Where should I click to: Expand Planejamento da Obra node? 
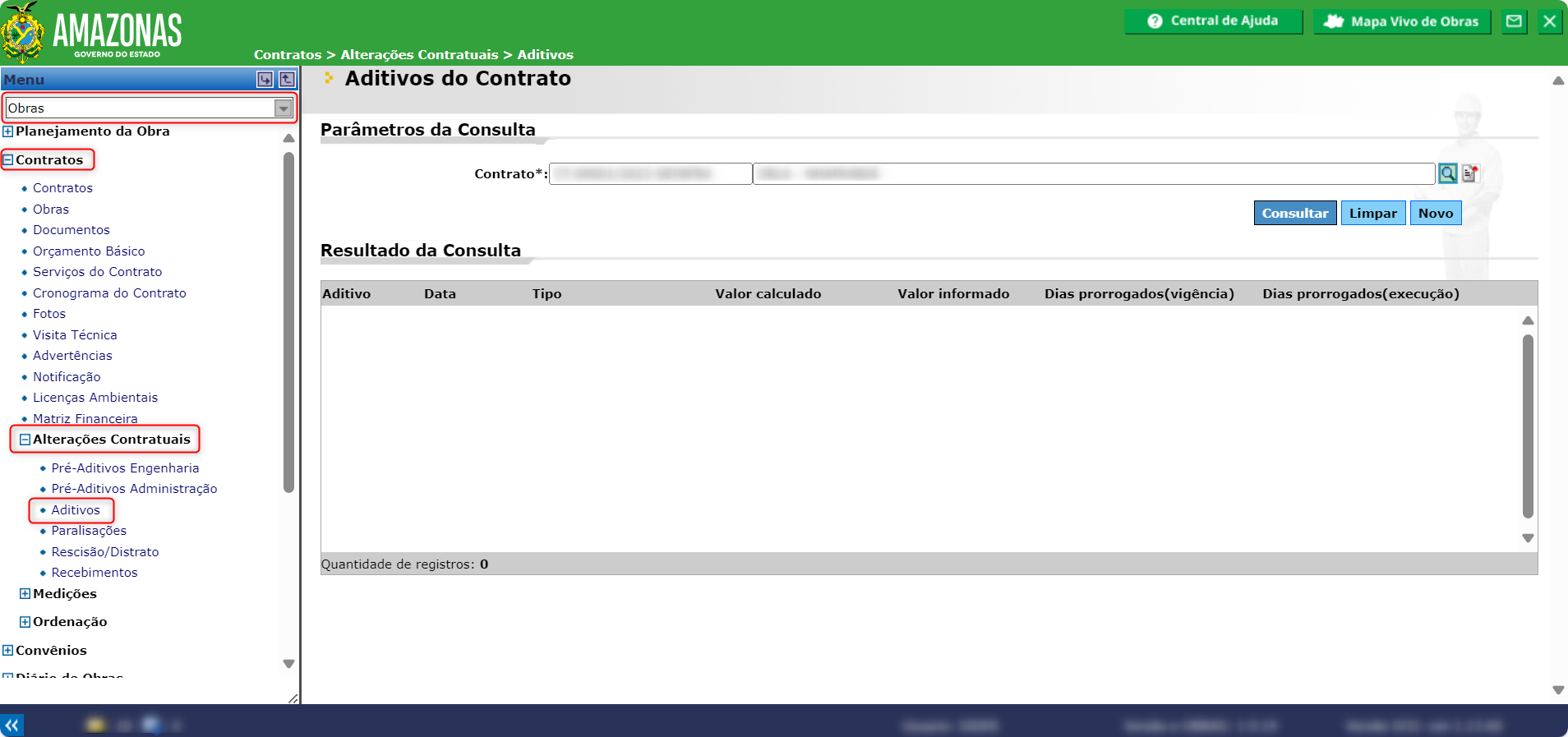[x=7, y=131]
